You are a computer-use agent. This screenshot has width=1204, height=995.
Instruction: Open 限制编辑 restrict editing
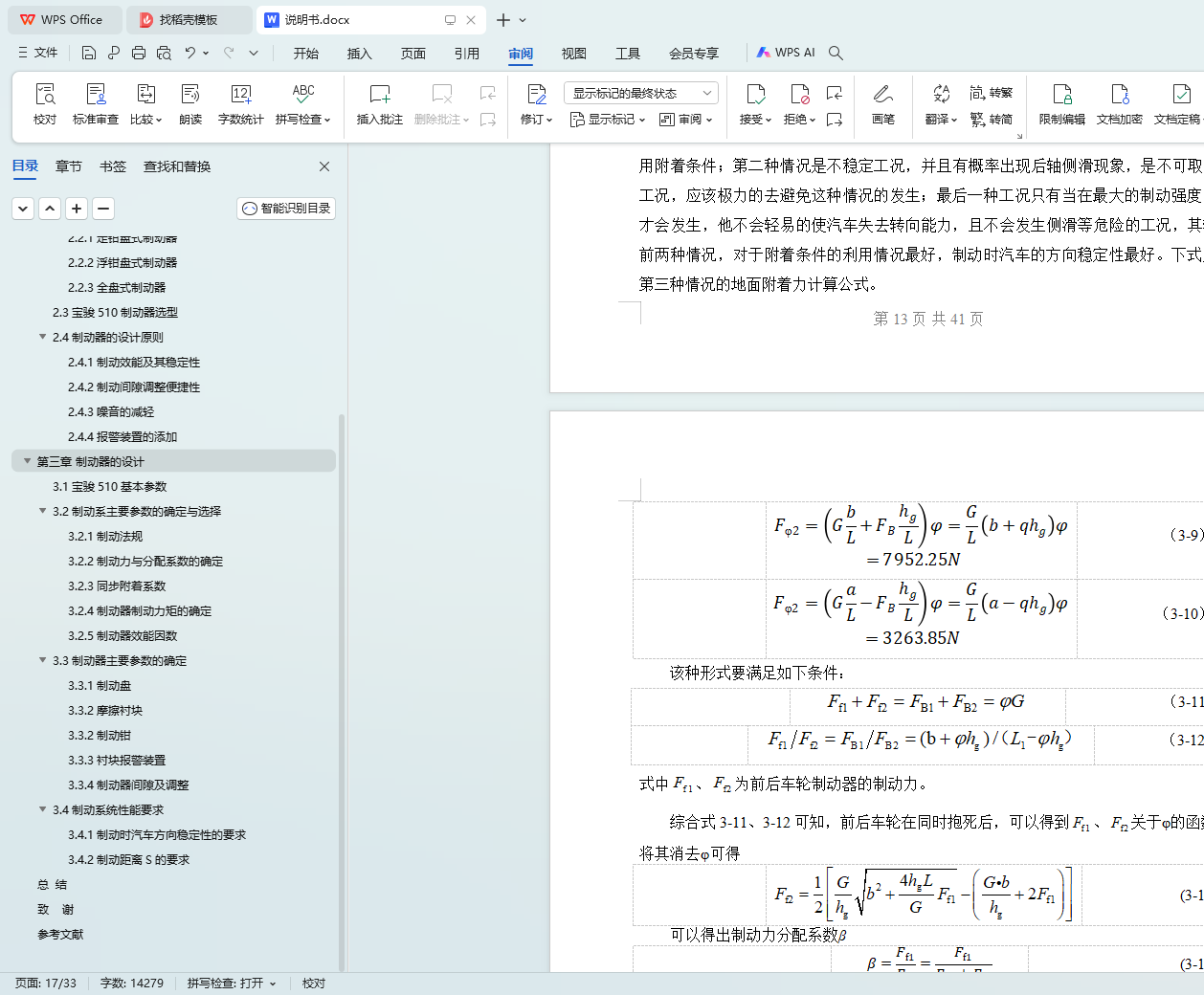pos(1062,104)
